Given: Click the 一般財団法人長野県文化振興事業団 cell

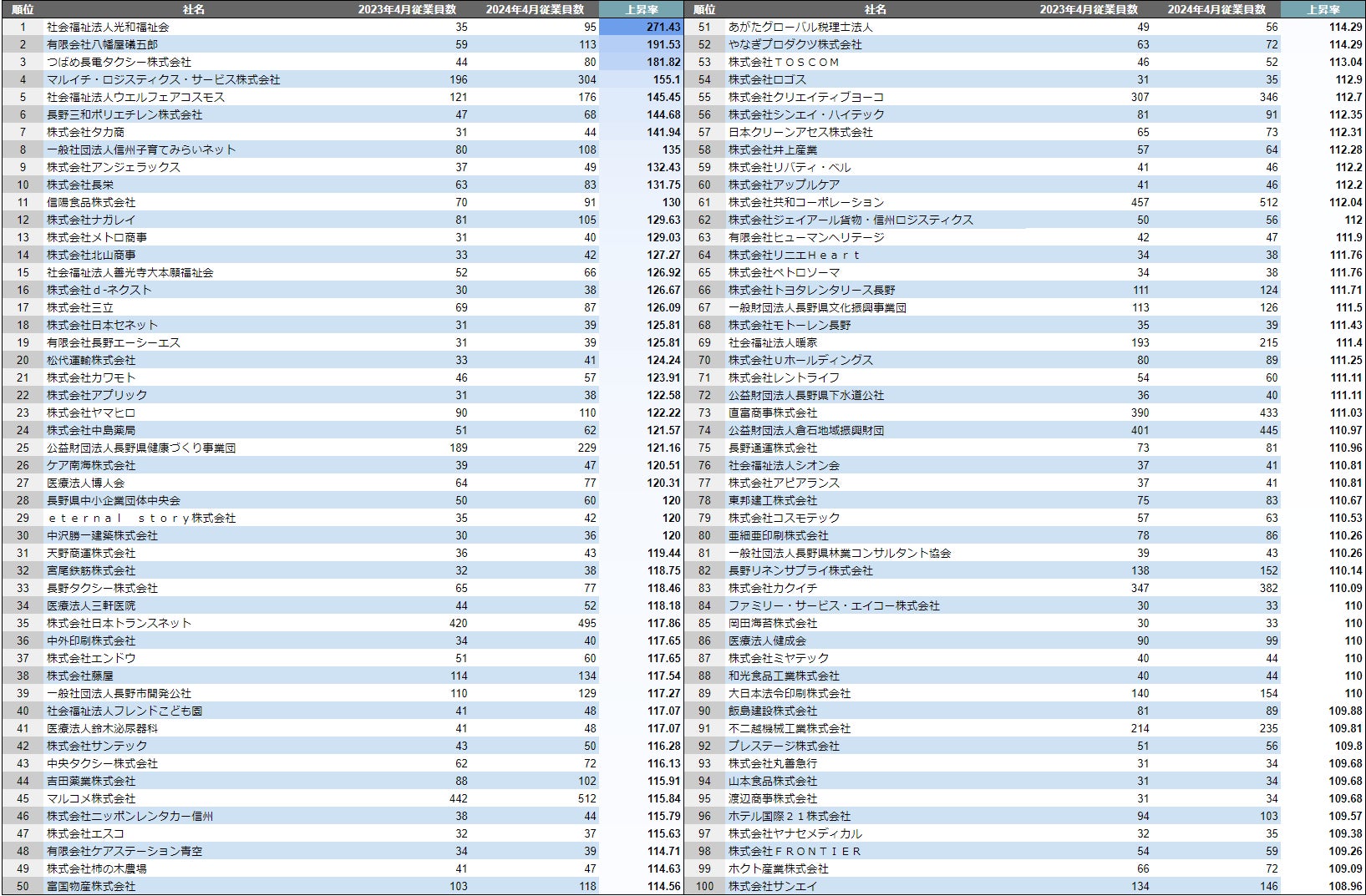Looking at the screenshot, I should 817,307.
